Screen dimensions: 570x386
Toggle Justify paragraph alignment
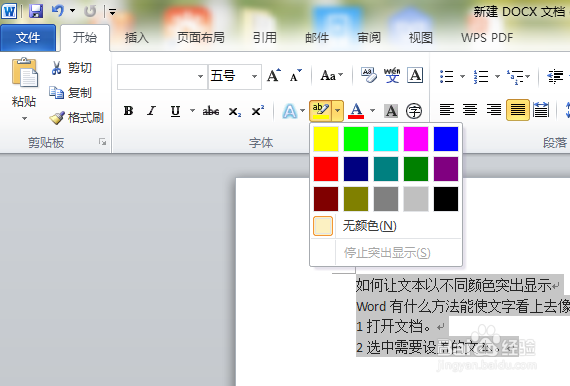click(x=518, y=110)
